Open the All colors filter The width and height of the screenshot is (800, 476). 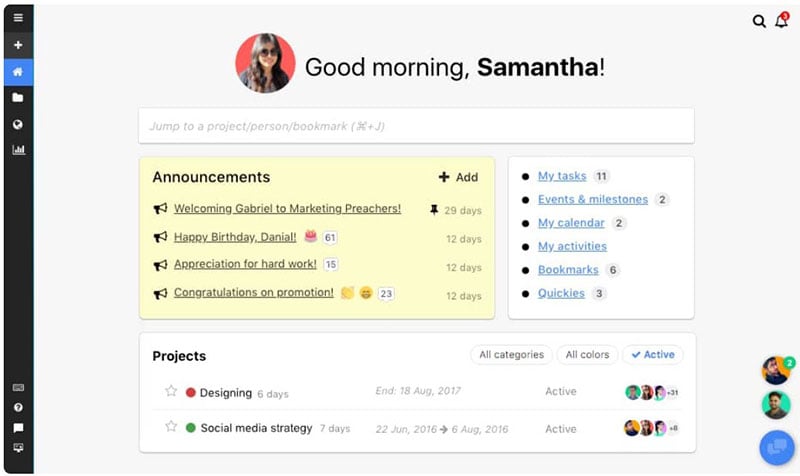click(x=587, y=355)
